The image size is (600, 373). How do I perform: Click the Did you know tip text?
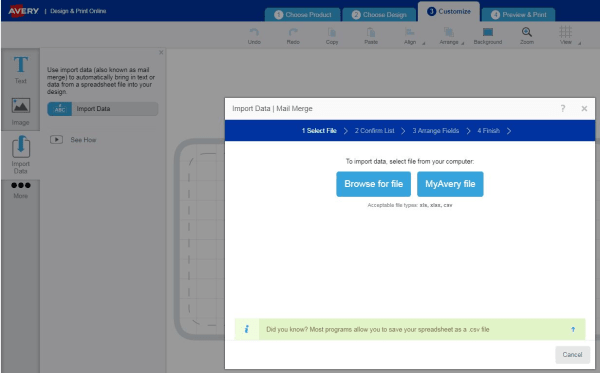378,329
